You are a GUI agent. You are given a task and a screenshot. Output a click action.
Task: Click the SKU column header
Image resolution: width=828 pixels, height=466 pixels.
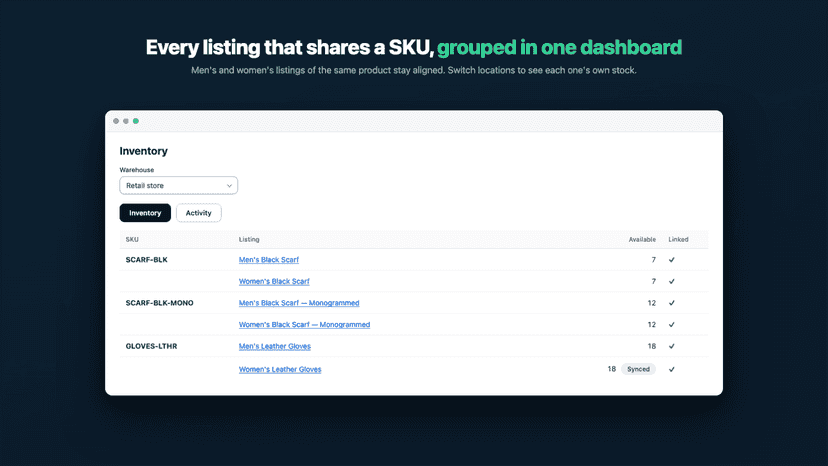(x=132, y=239)
